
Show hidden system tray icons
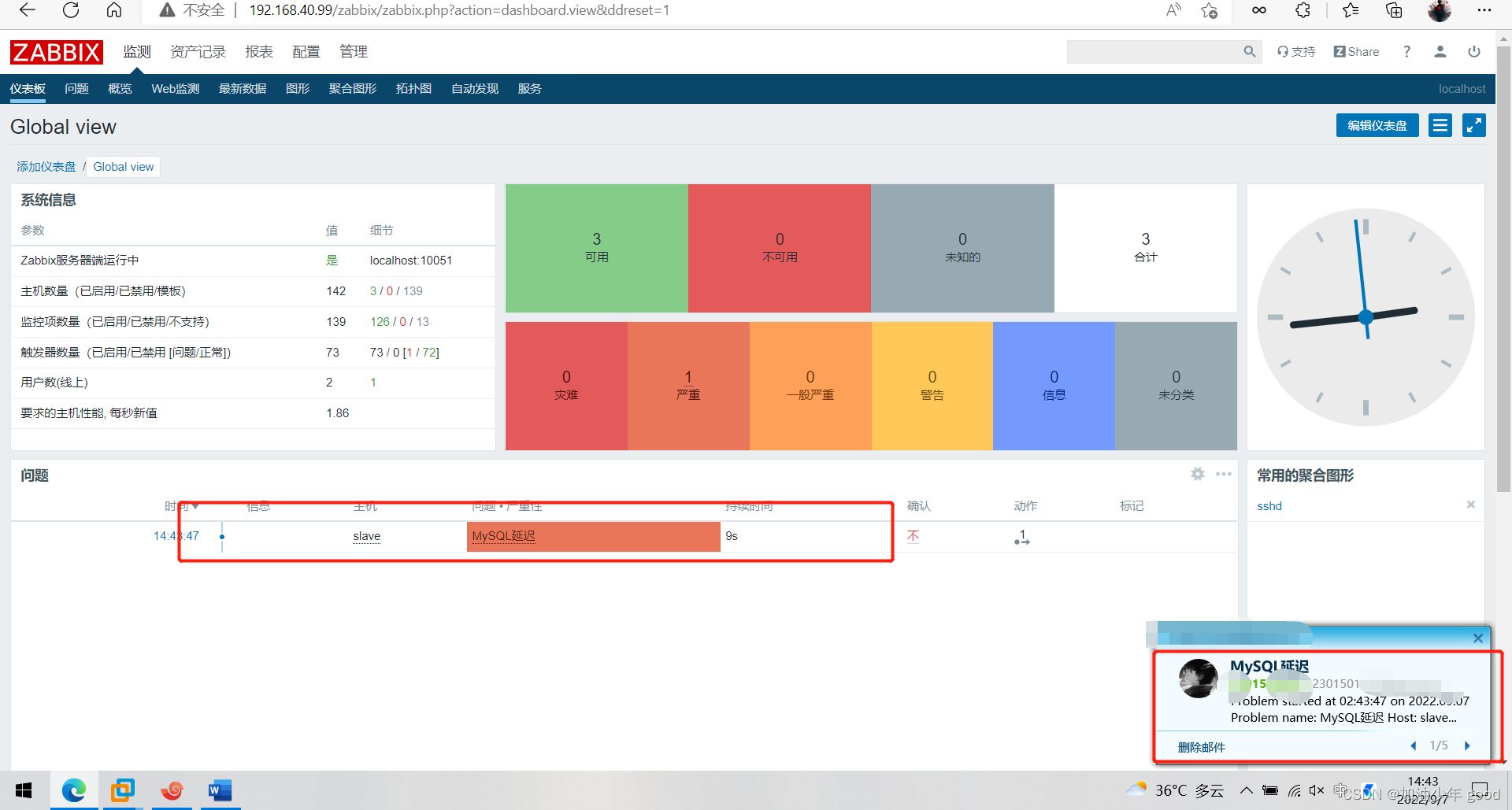1246,790
